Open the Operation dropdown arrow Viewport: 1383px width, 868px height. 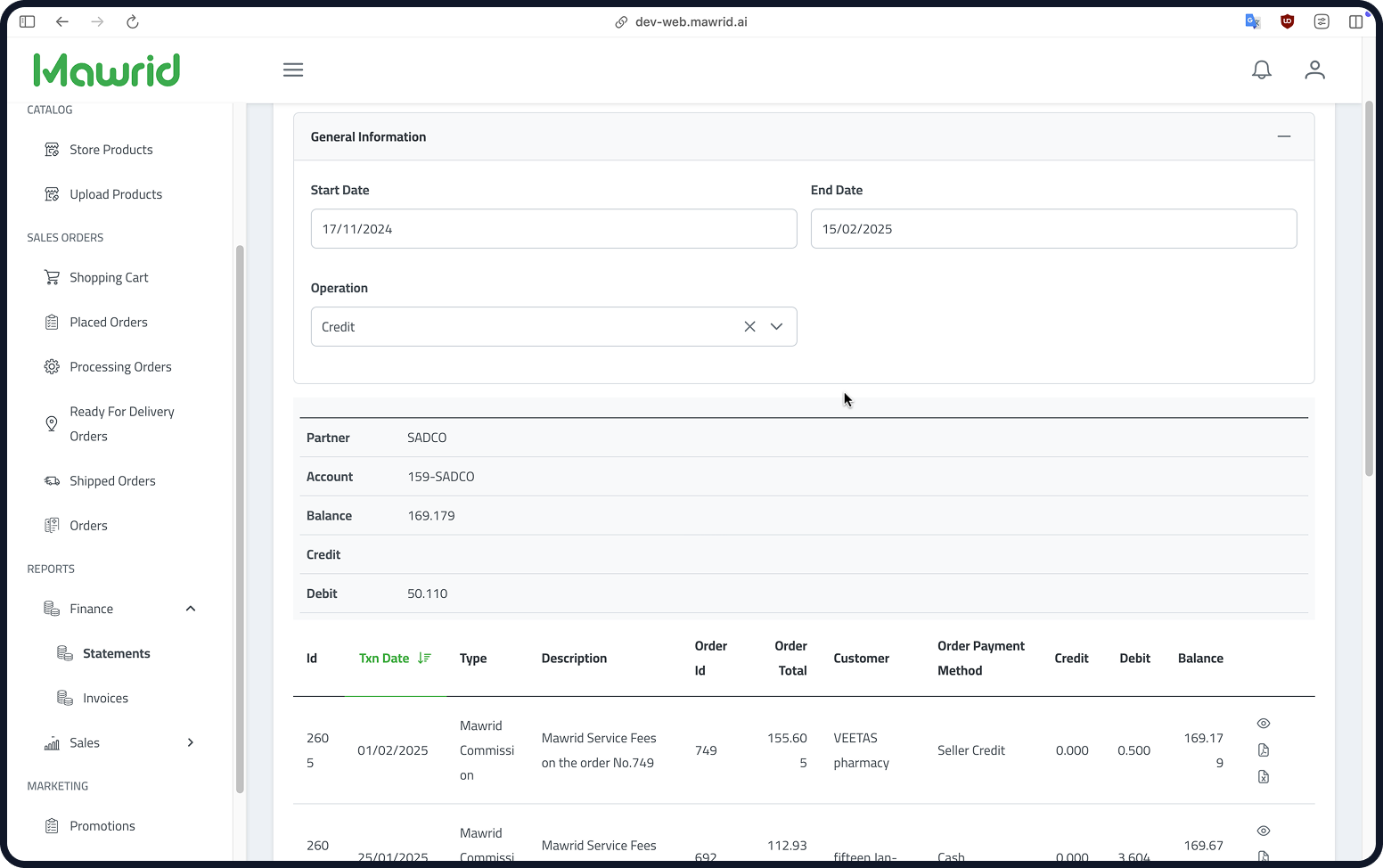pyautogui.click(x=777, y=327)
